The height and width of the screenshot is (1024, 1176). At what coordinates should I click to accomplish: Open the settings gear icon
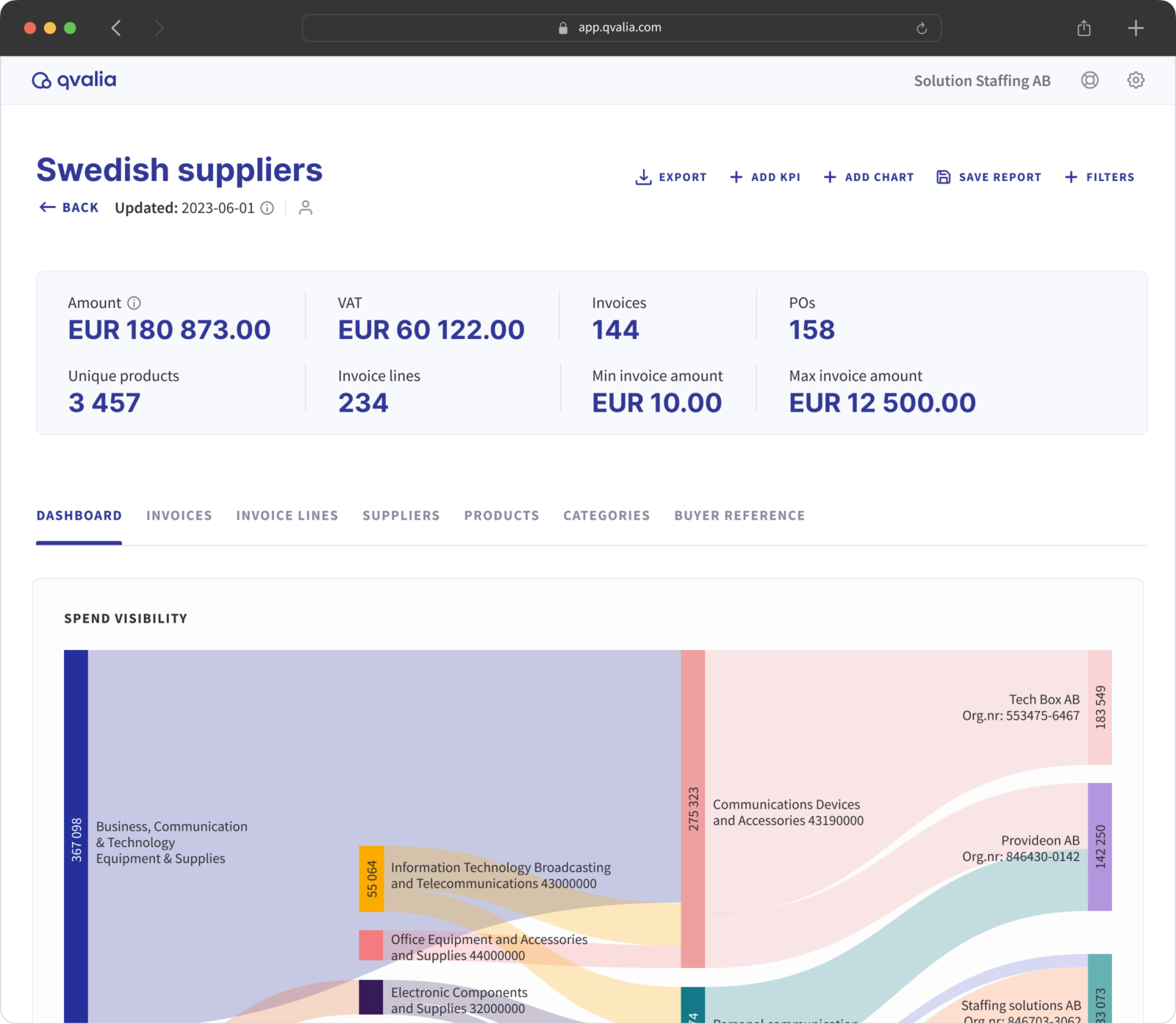pyautogui.click(x=1135, y=80)
